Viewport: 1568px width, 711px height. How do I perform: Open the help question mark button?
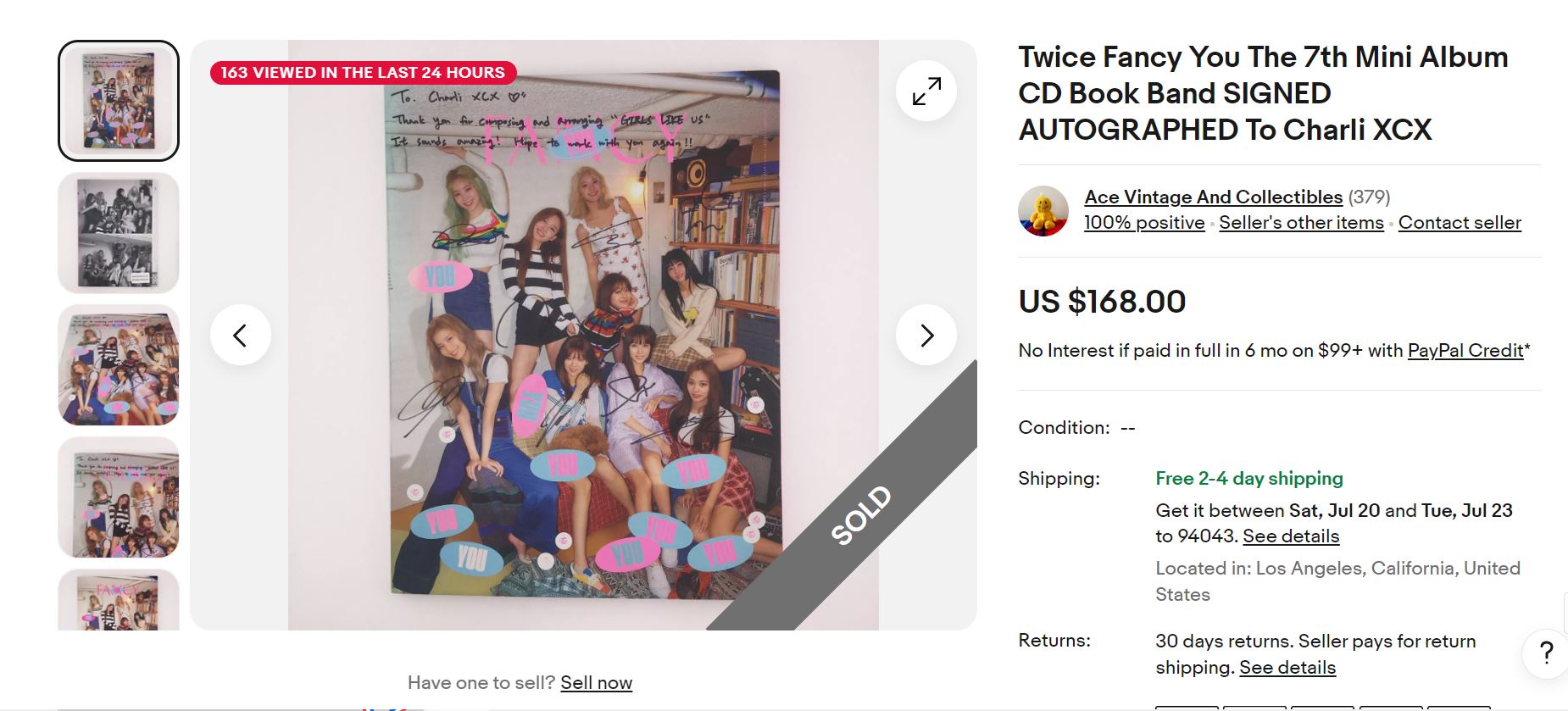pos(1546,653)
